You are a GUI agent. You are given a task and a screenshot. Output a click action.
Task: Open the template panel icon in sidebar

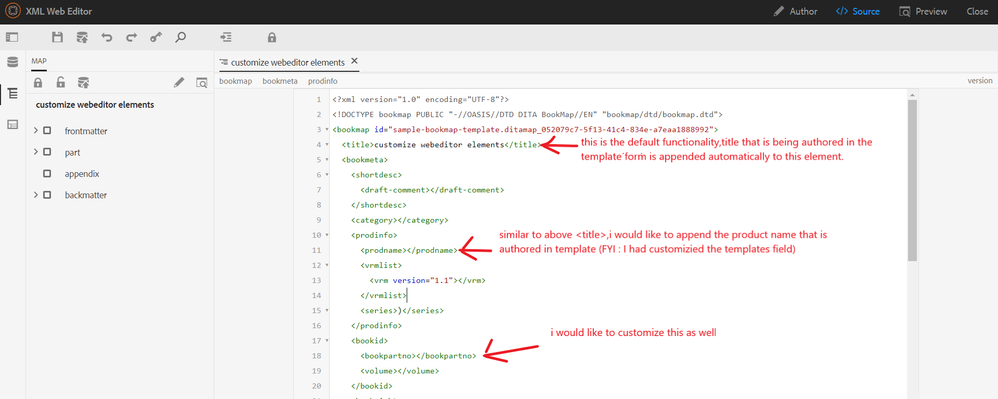coord(12,125)
